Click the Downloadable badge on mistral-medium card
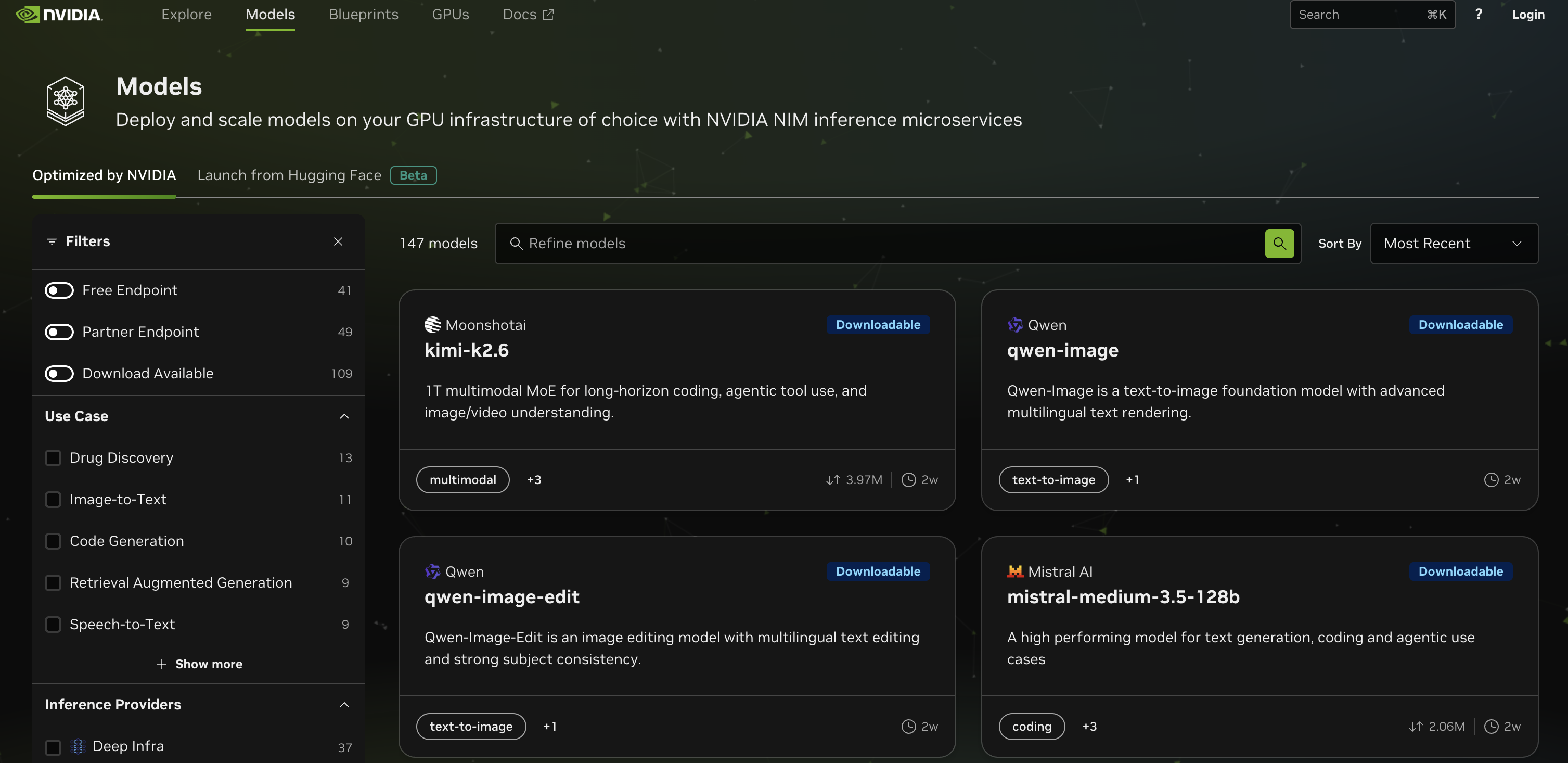 coord(1460,572)
